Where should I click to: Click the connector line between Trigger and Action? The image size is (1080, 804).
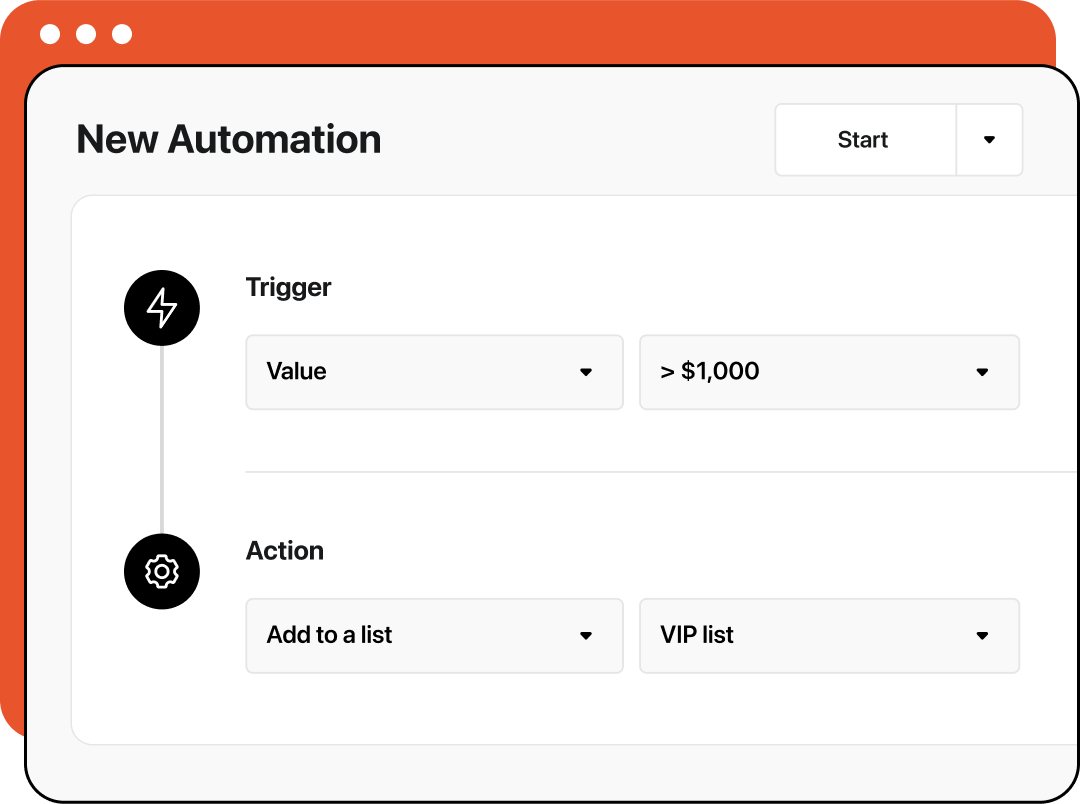pos(162,440)
